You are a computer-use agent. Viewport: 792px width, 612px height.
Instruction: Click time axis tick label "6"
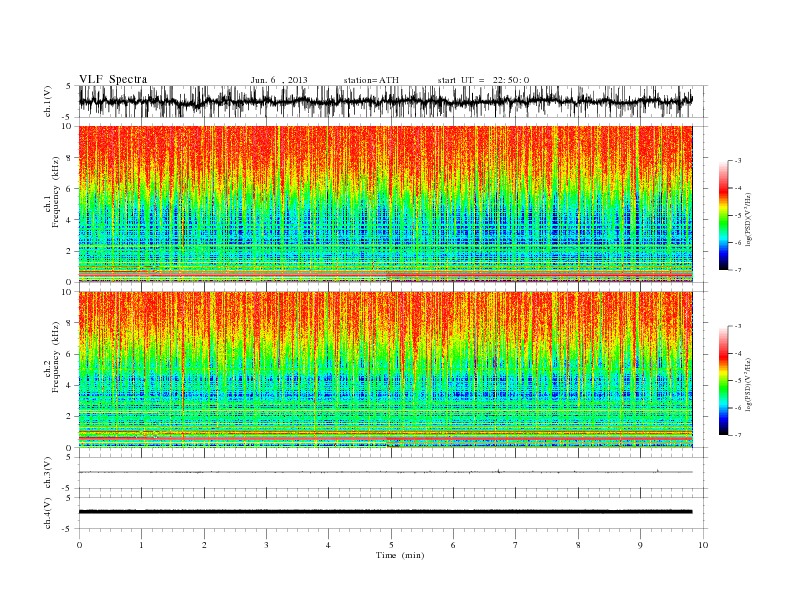(x=453, y=545)
